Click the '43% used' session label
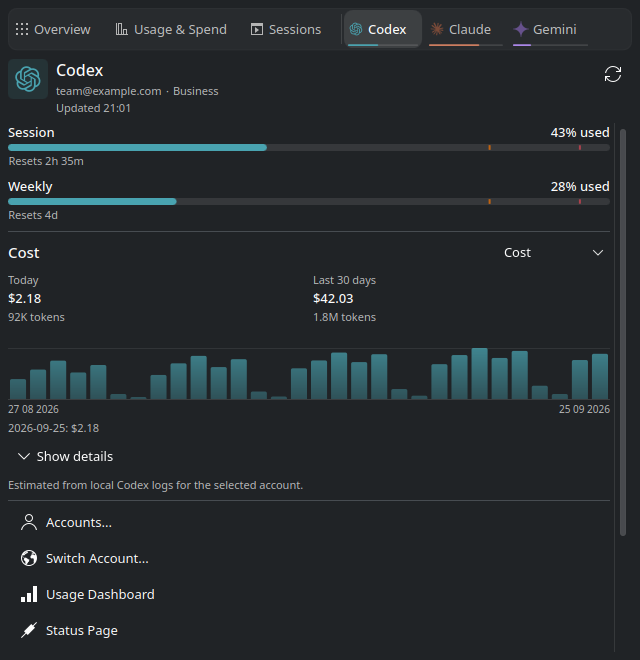Image resolution: width=640 pixels, height=660 pixels. 580,133
